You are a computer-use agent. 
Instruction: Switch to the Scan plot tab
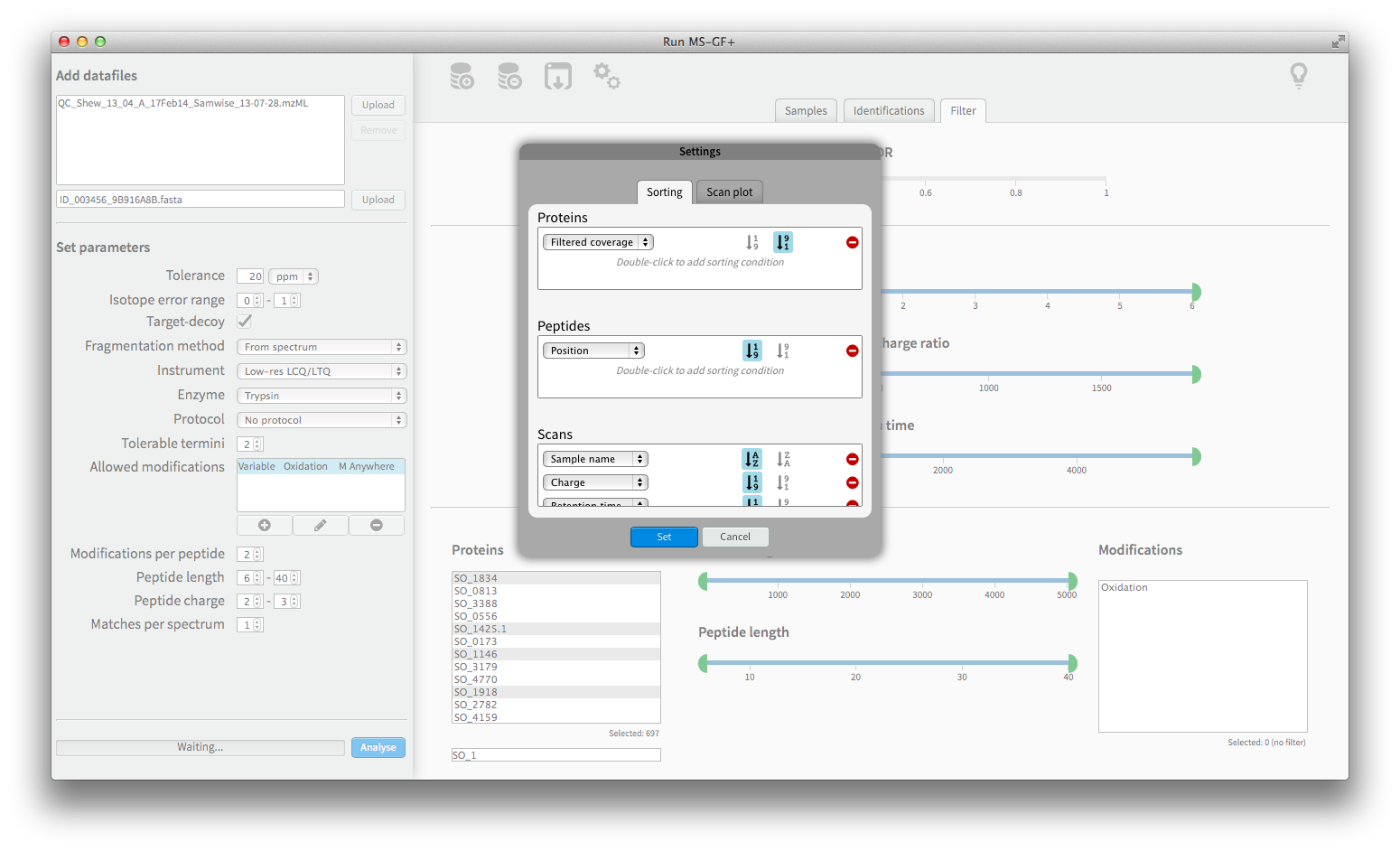coord(730,192)
